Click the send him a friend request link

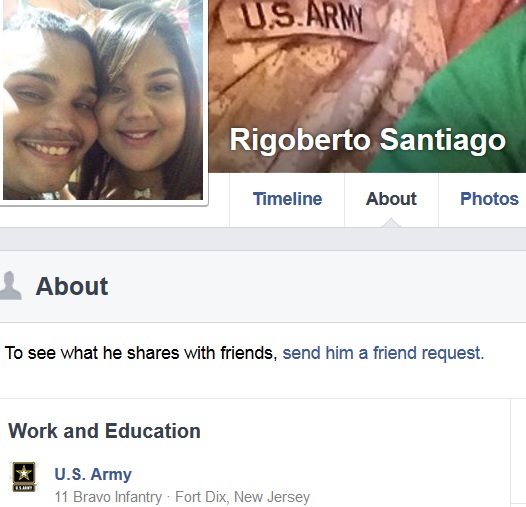point(383,353)
